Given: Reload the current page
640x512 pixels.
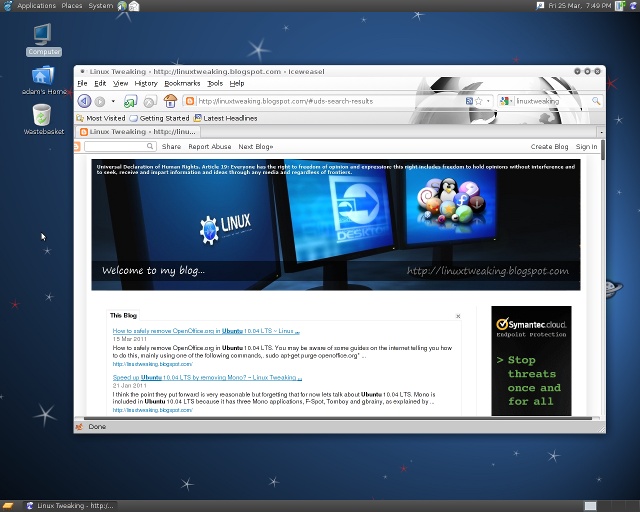Looking at the screenshot, I should pos(130,101).
